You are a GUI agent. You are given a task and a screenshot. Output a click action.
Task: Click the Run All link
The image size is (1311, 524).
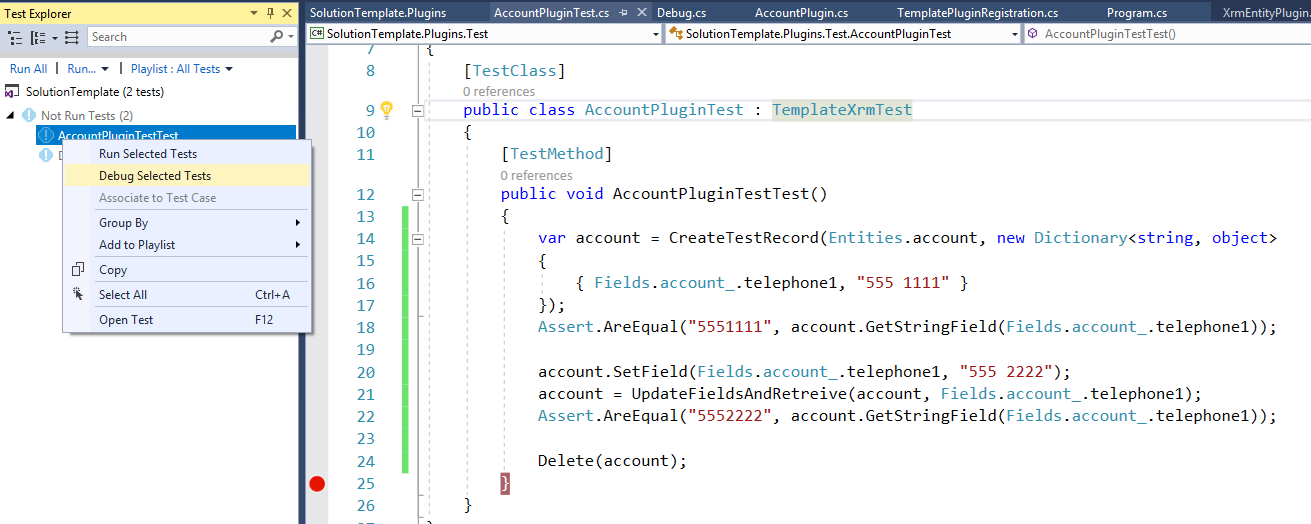click(x=28, y=69)
